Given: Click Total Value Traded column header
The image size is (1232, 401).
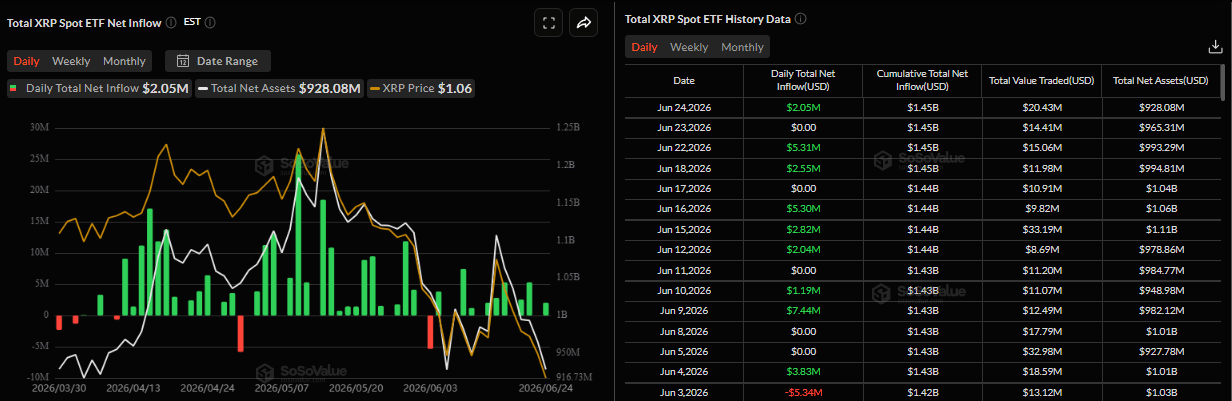Looking at the screenshot, I should pyautogui.click(x=1041, y=80).
